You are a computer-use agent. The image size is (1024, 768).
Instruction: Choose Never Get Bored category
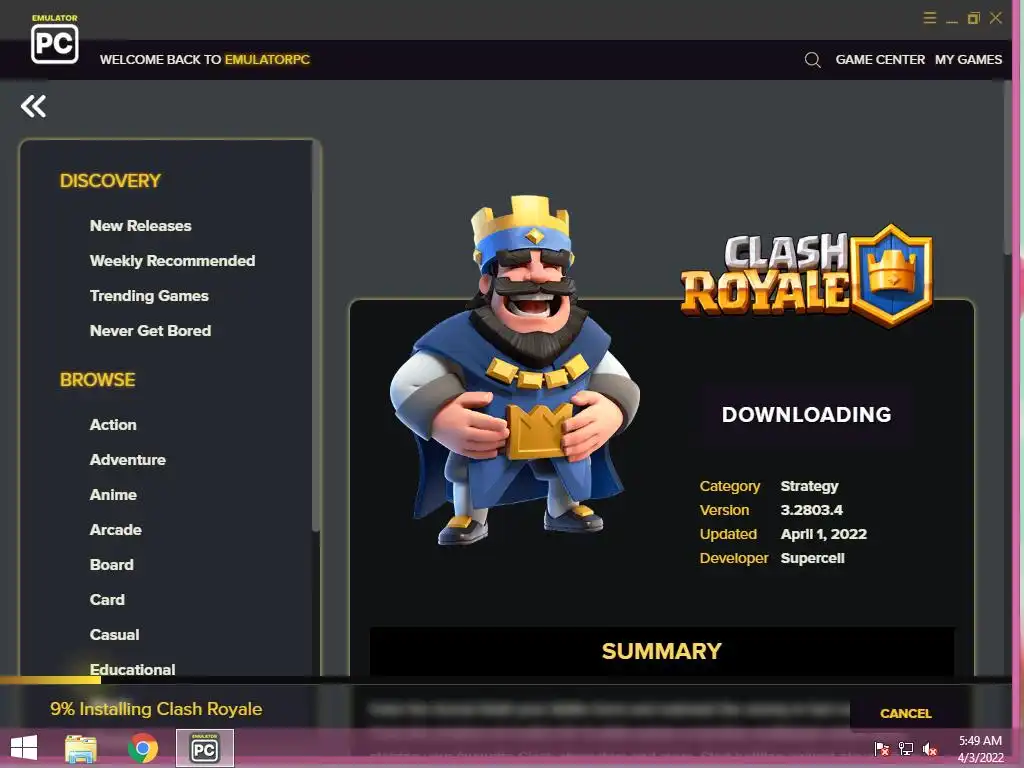point(150,330)
